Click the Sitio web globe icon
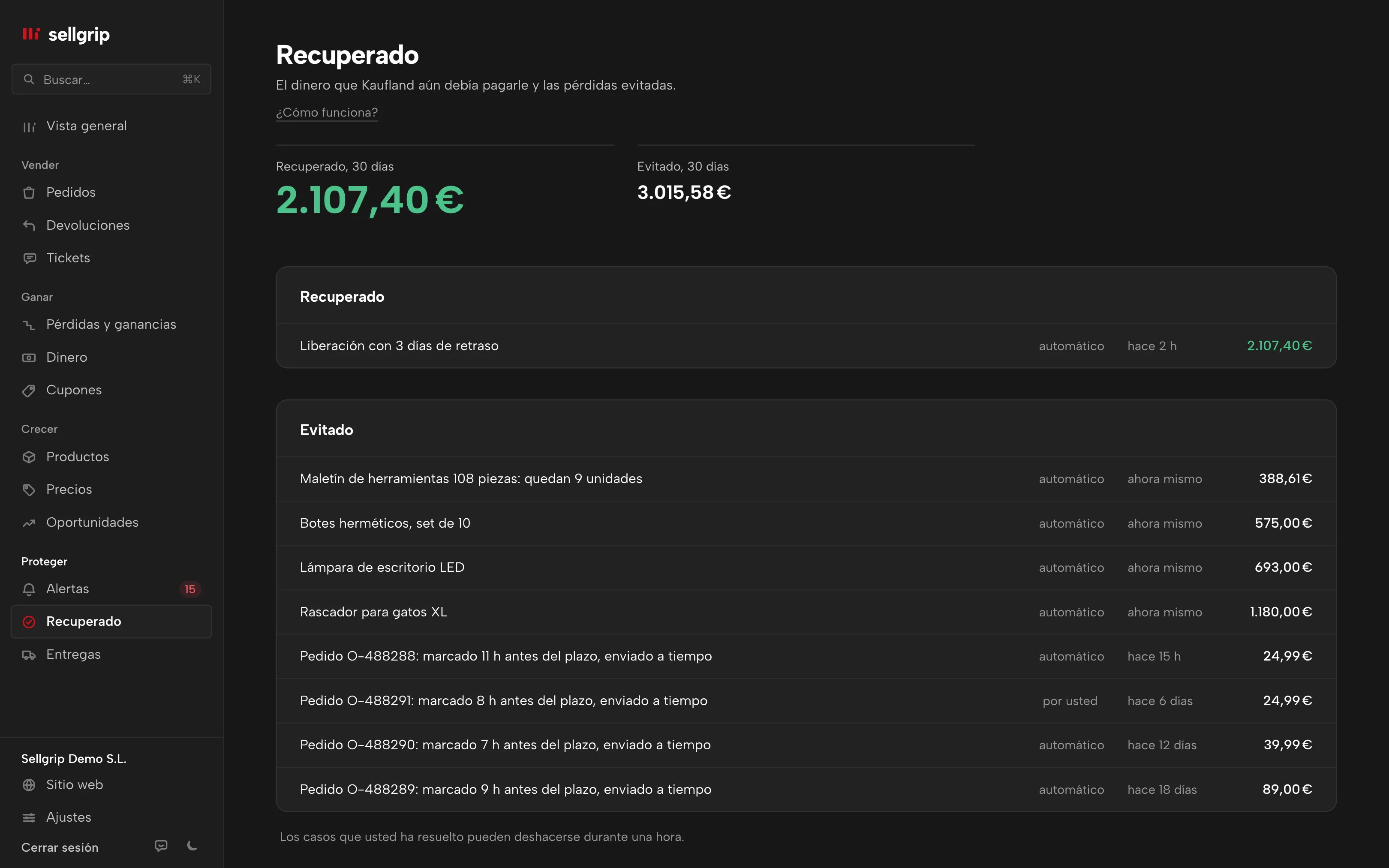Image resolution: width=1389 pixels, height=868 pixels. coord(29,785)
